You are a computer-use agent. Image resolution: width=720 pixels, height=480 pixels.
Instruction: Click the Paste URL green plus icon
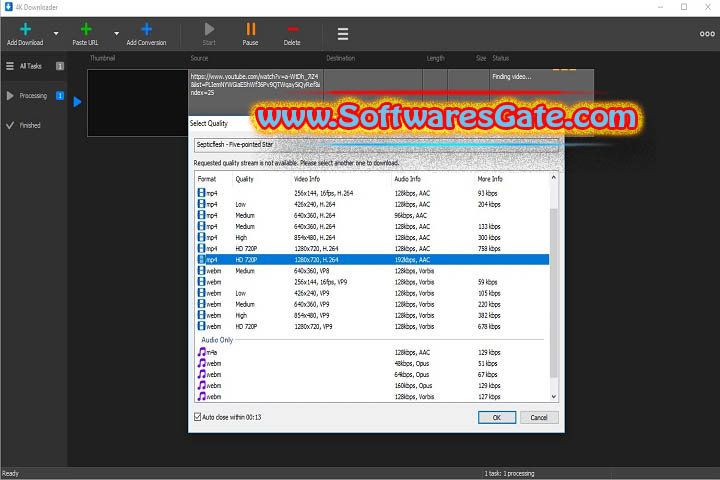coord(86,29)
